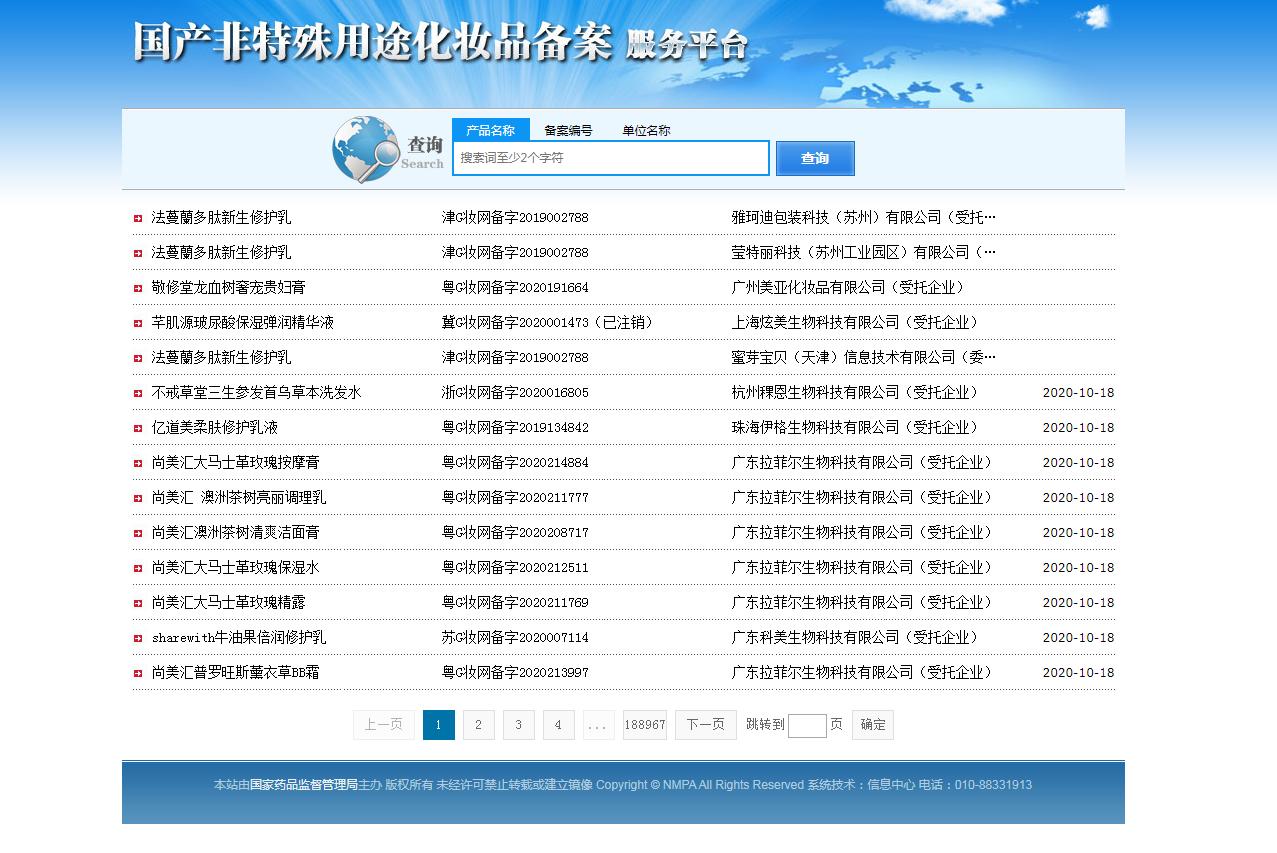Switch to the 单位名称 search tab

[x=645, y=130]
